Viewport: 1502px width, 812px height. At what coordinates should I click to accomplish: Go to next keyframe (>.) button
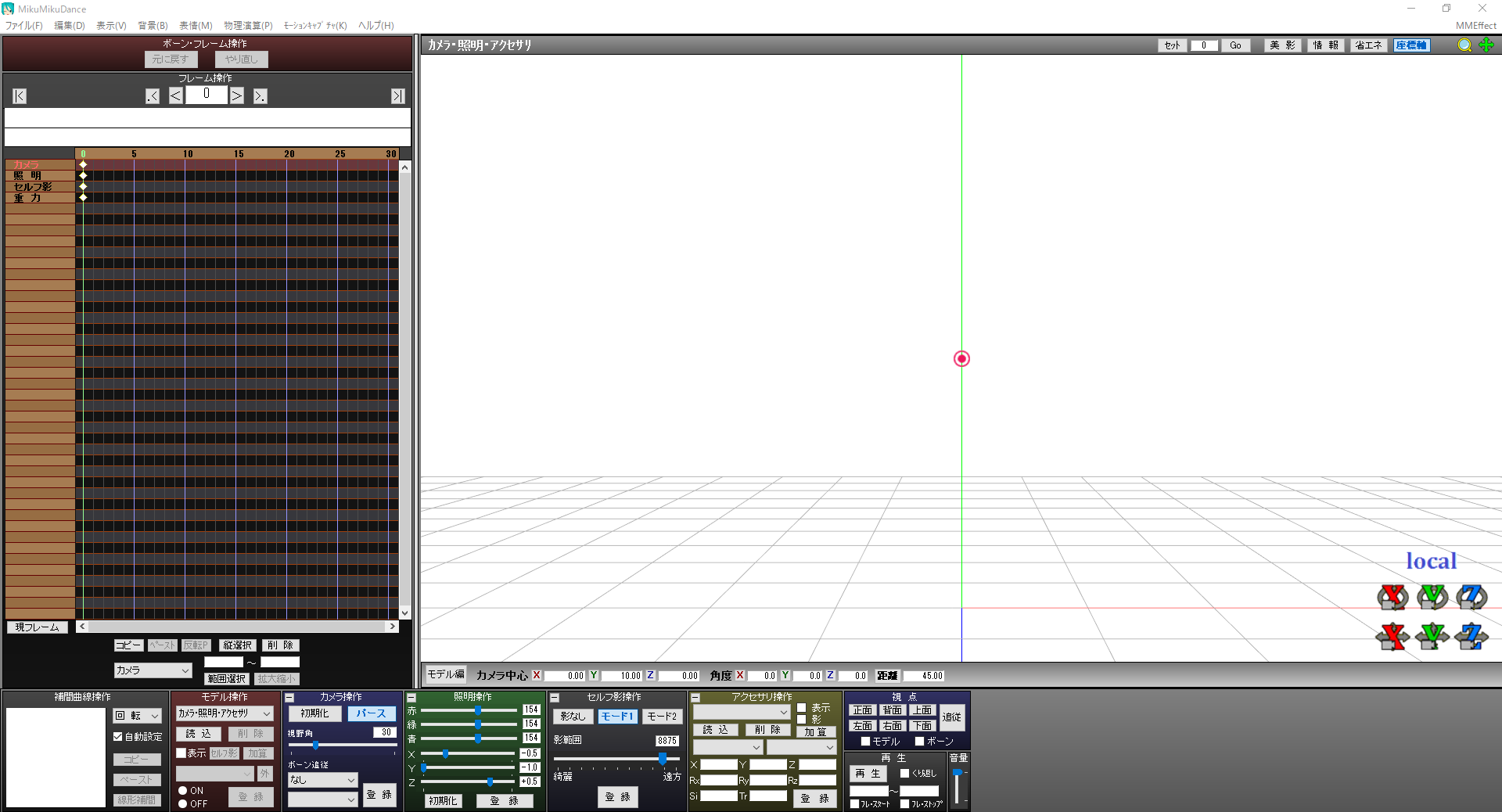tap(261, 96)
